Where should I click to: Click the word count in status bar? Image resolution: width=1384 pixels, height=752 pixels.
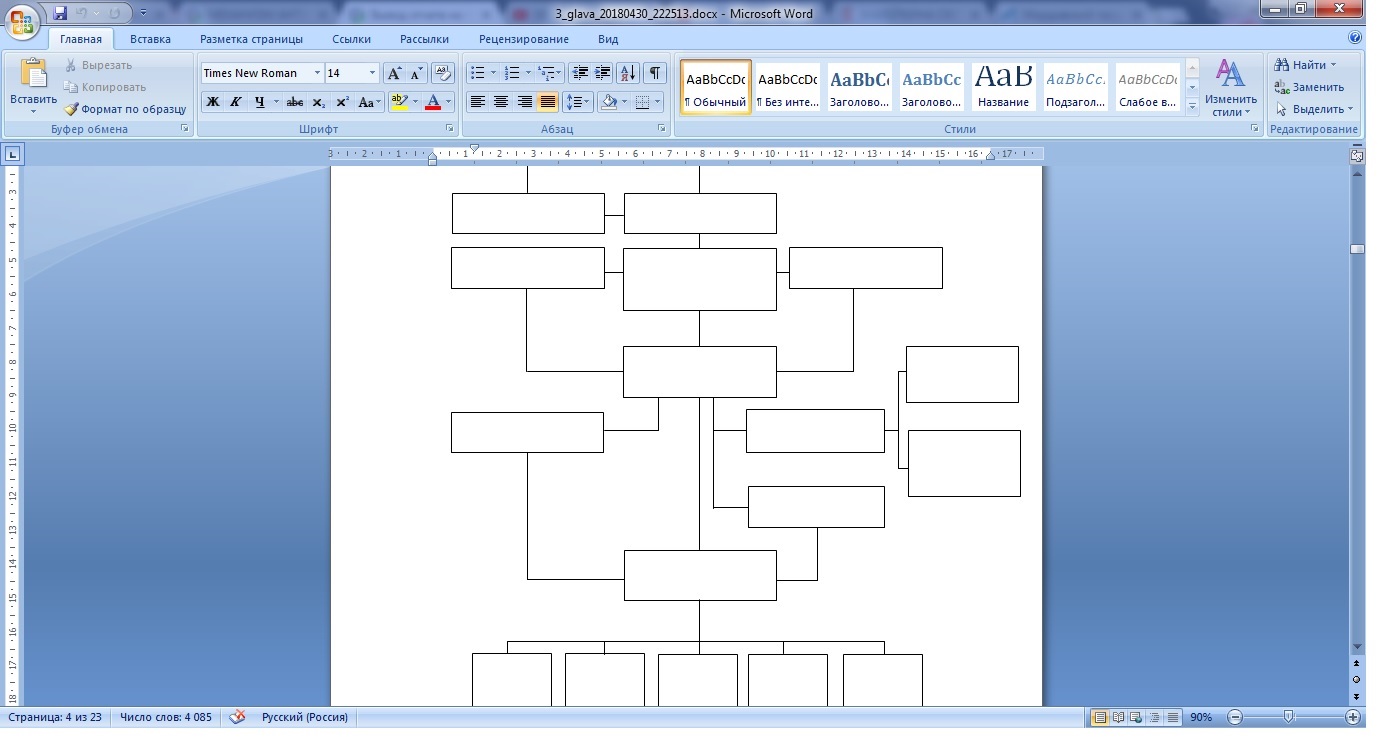tap(166, 717)
